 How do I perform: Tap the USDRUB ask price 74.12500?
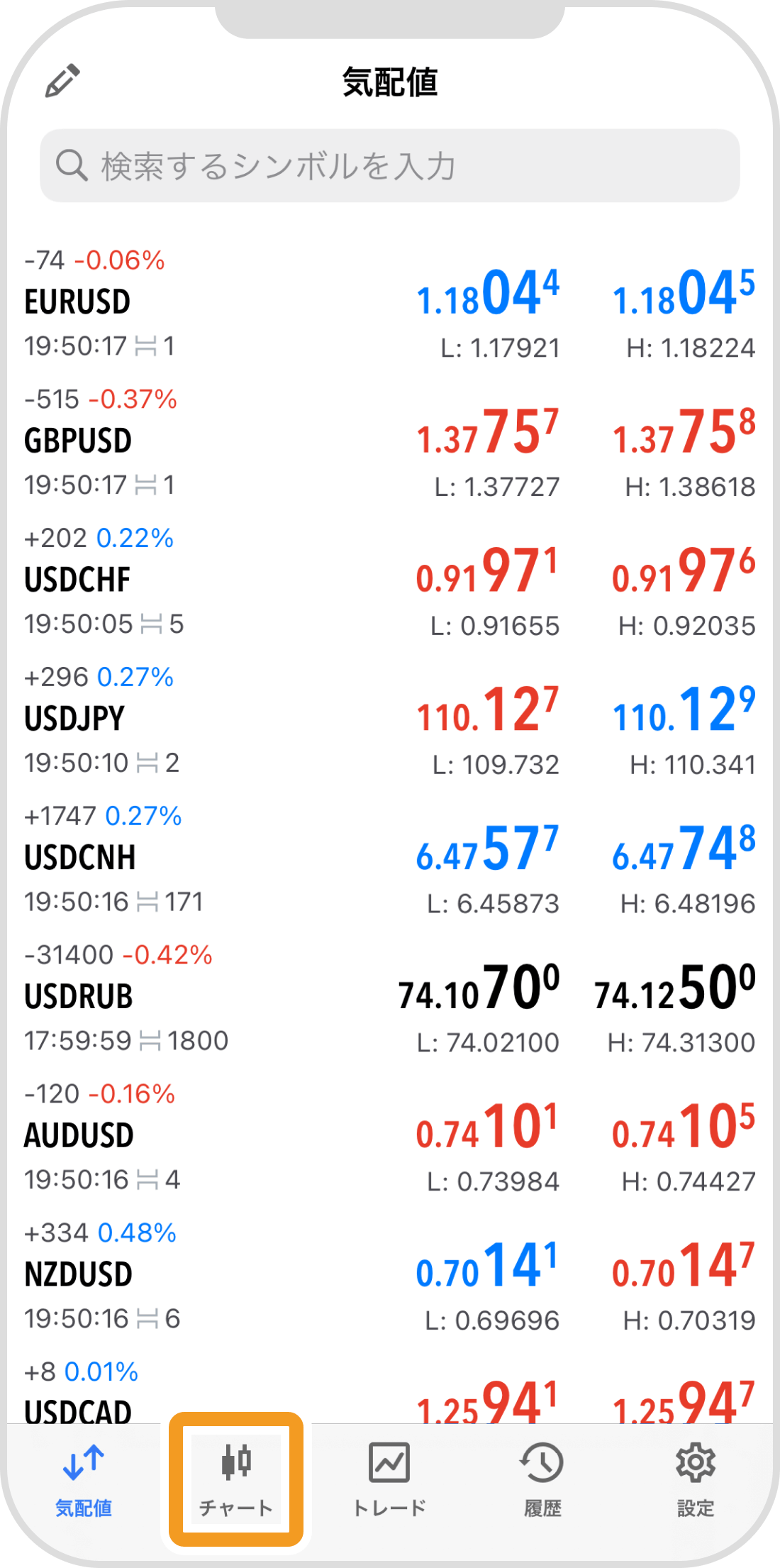675,988
